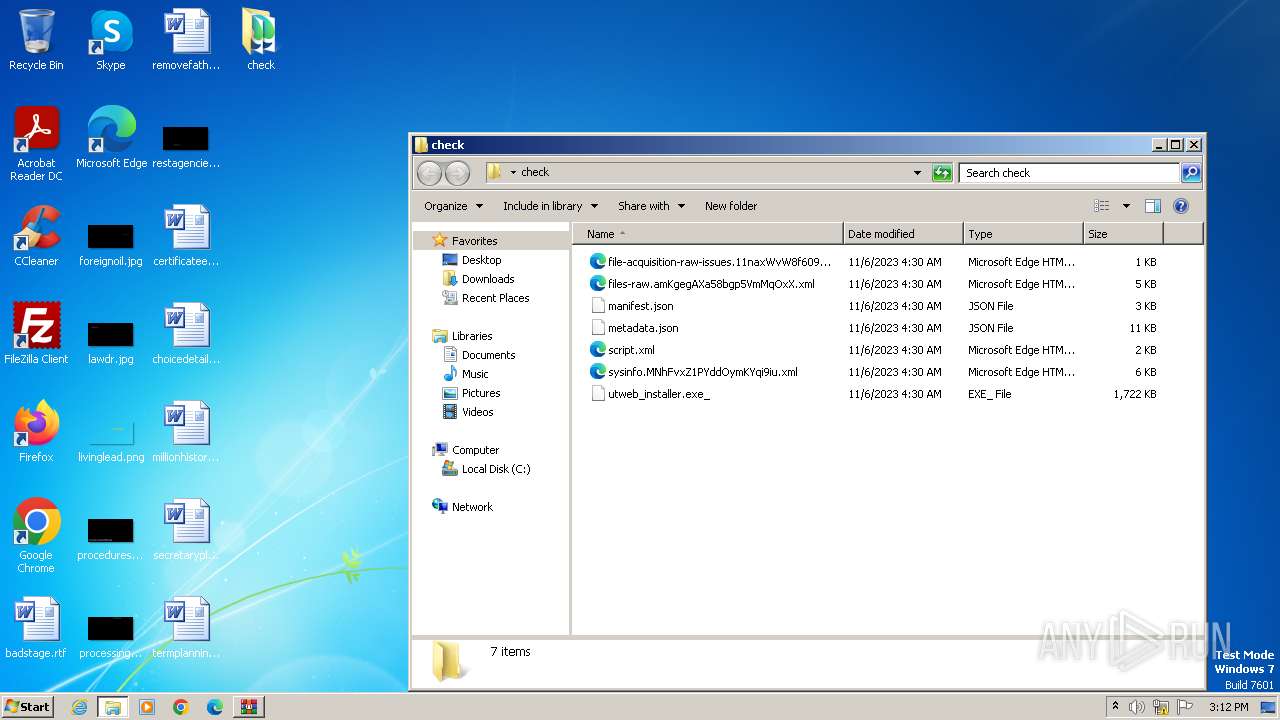Click the breadcrumb arrow before check
This screenshot has height=720, width=1280.
point(513,173)
